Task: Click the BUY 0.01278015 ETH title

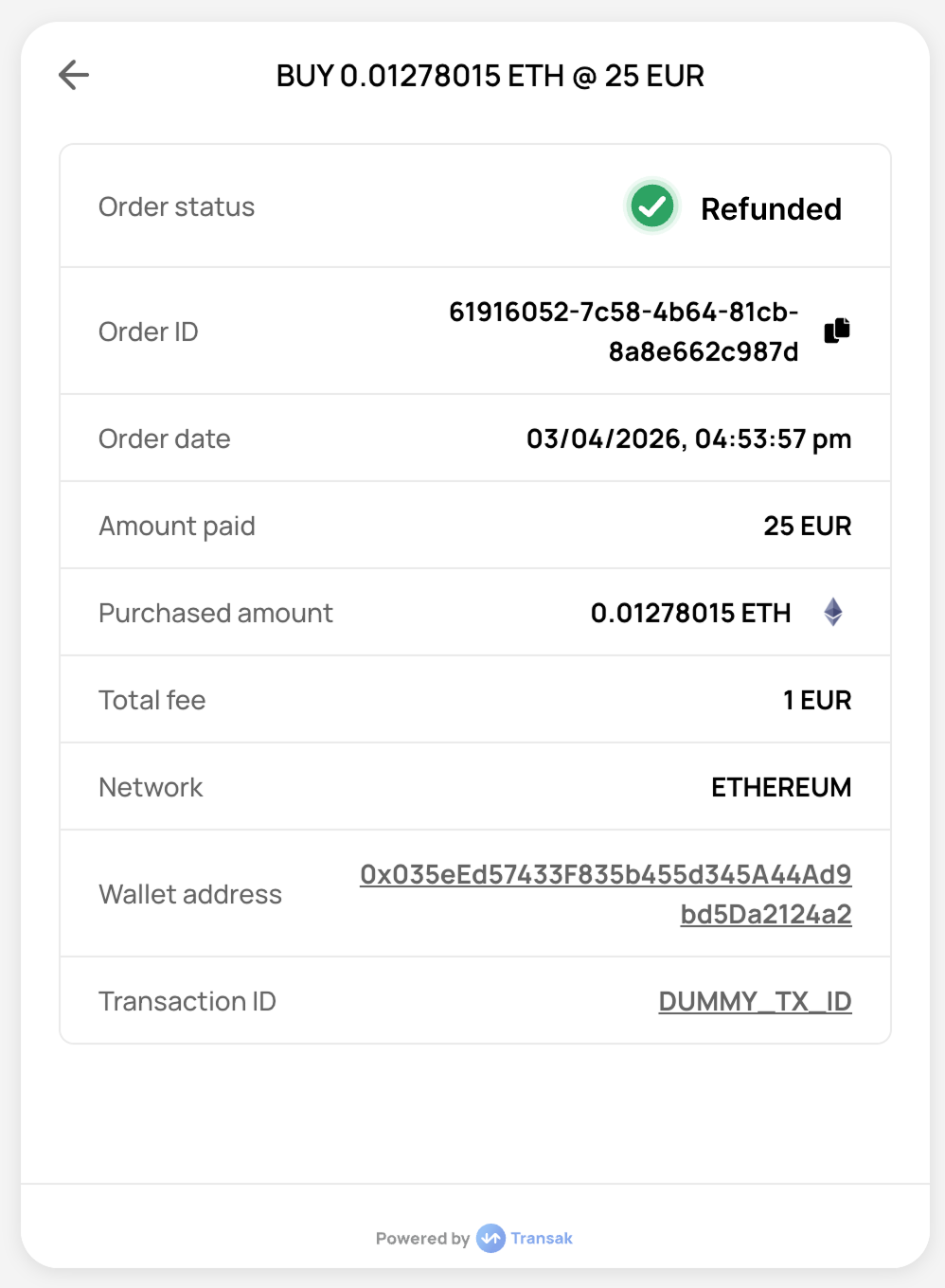Action: 490,76
